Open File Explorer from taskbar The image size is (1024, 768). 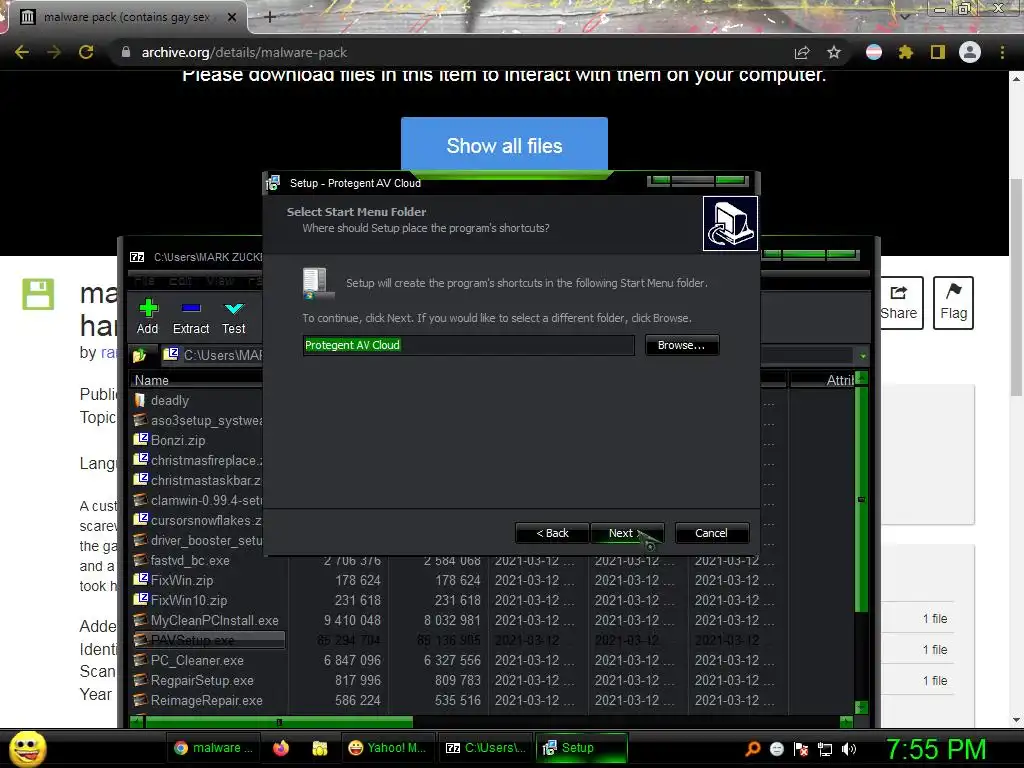click(319, 748)
